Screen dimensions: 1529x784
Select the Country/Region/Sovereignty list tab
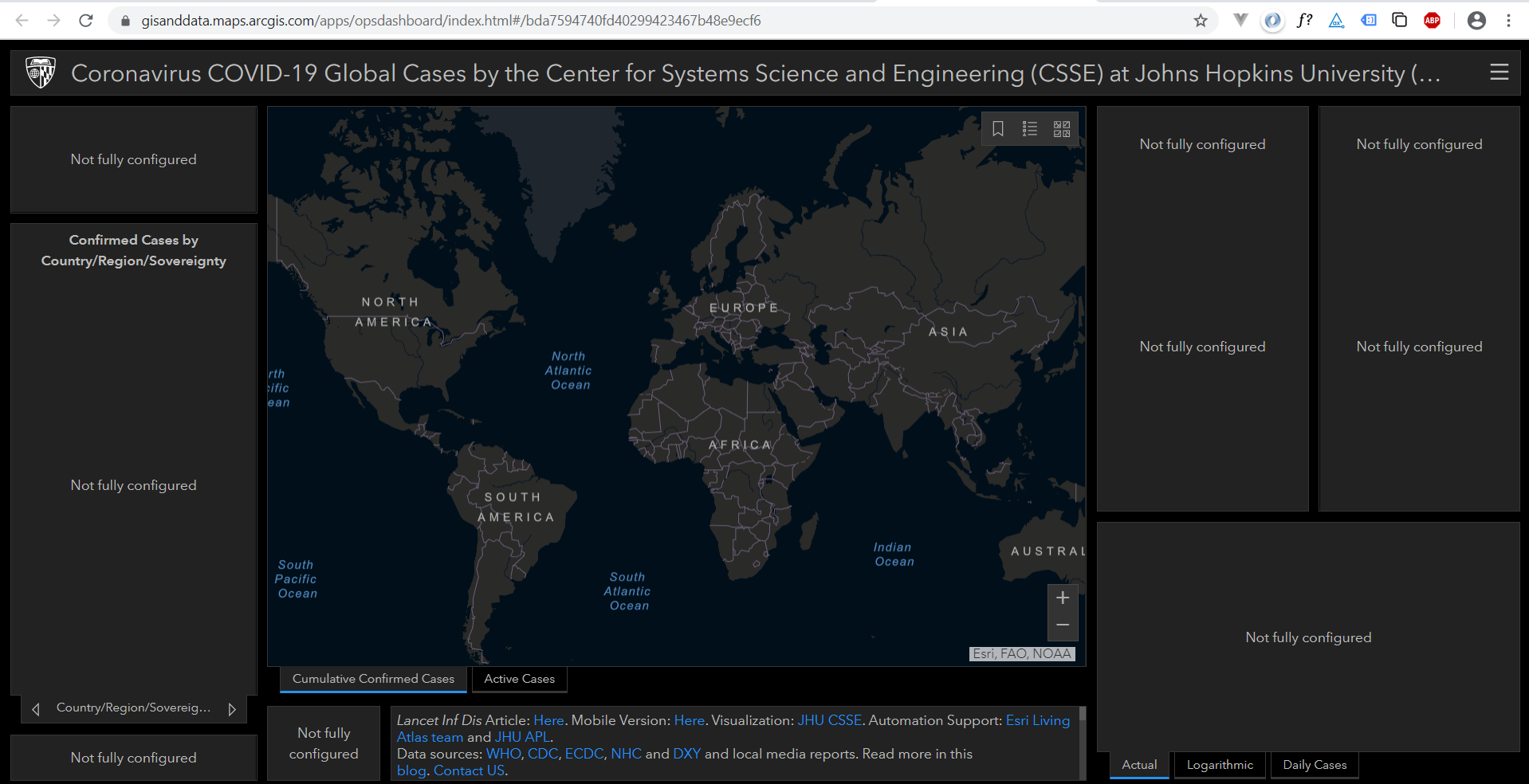[x=133, y=708]
